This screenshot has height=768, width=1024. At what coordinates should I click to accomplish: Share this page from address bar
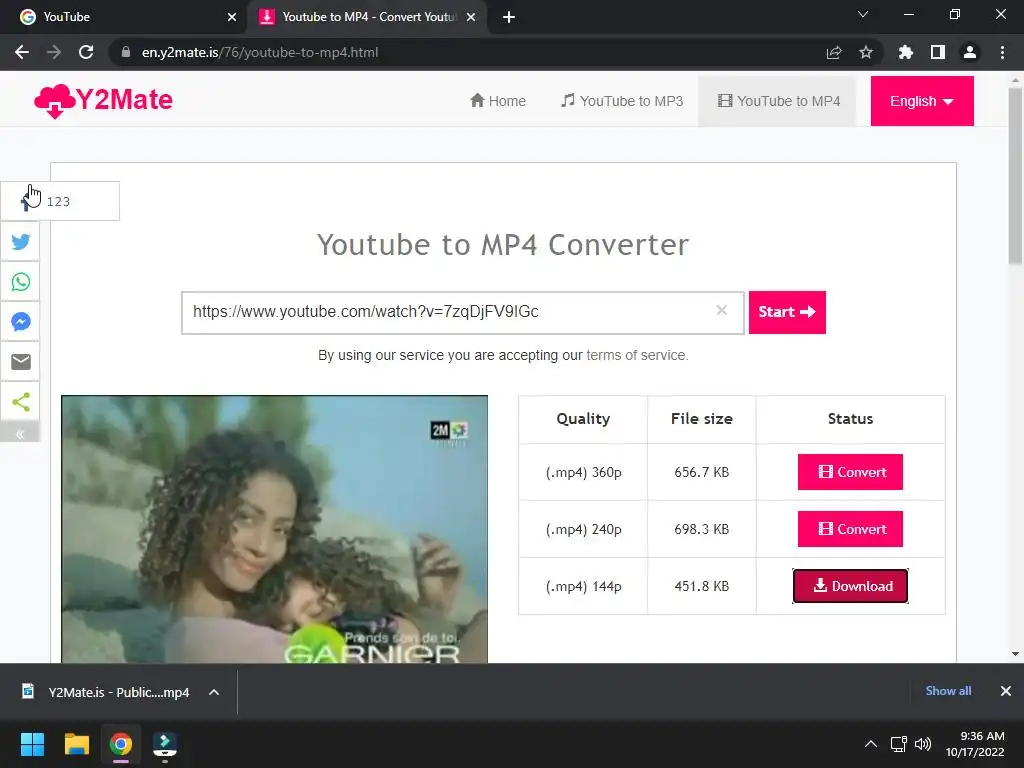pos(834,52)
